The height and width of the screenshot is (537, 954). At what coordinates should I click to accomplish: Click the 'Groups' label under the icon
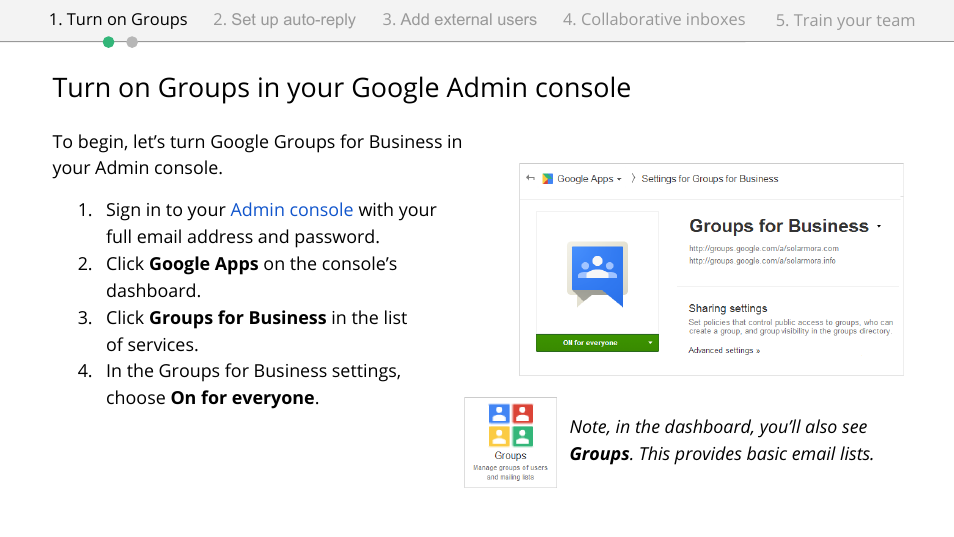coord(510,456)
